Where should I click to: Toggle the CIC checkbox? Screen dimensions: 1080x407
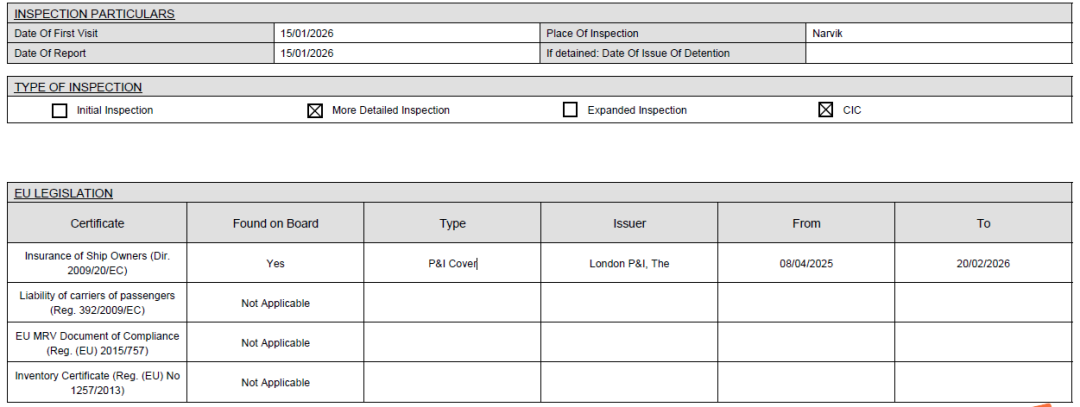tap(825, 110)
